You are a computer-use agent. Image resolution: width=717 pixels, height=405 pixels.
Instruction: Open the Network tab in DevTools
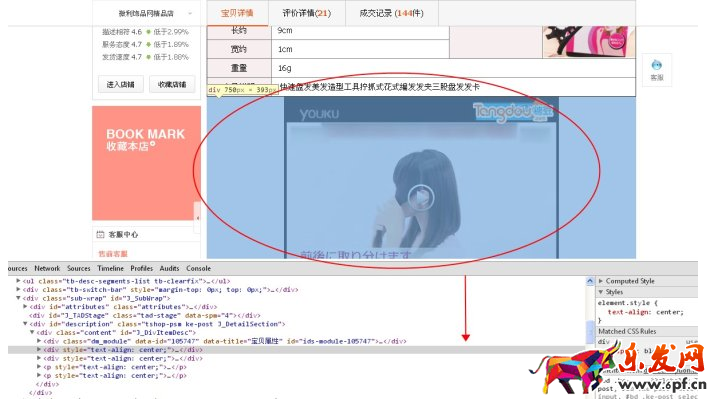[46, 269]
